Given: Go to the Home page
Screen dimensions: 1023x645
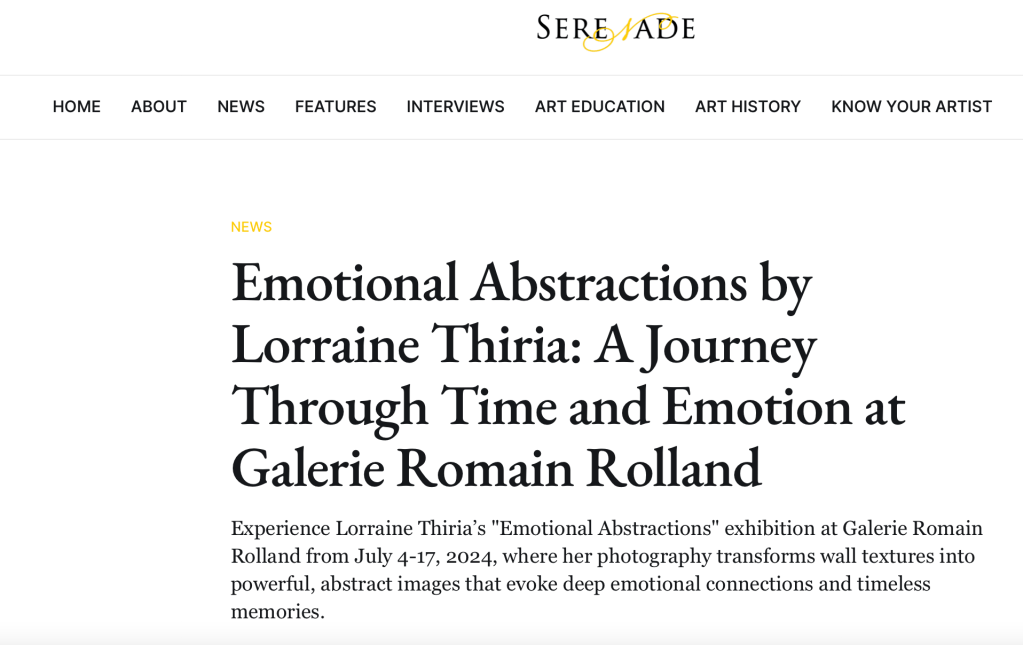Looking at the screenshot, I should [77, 107].
